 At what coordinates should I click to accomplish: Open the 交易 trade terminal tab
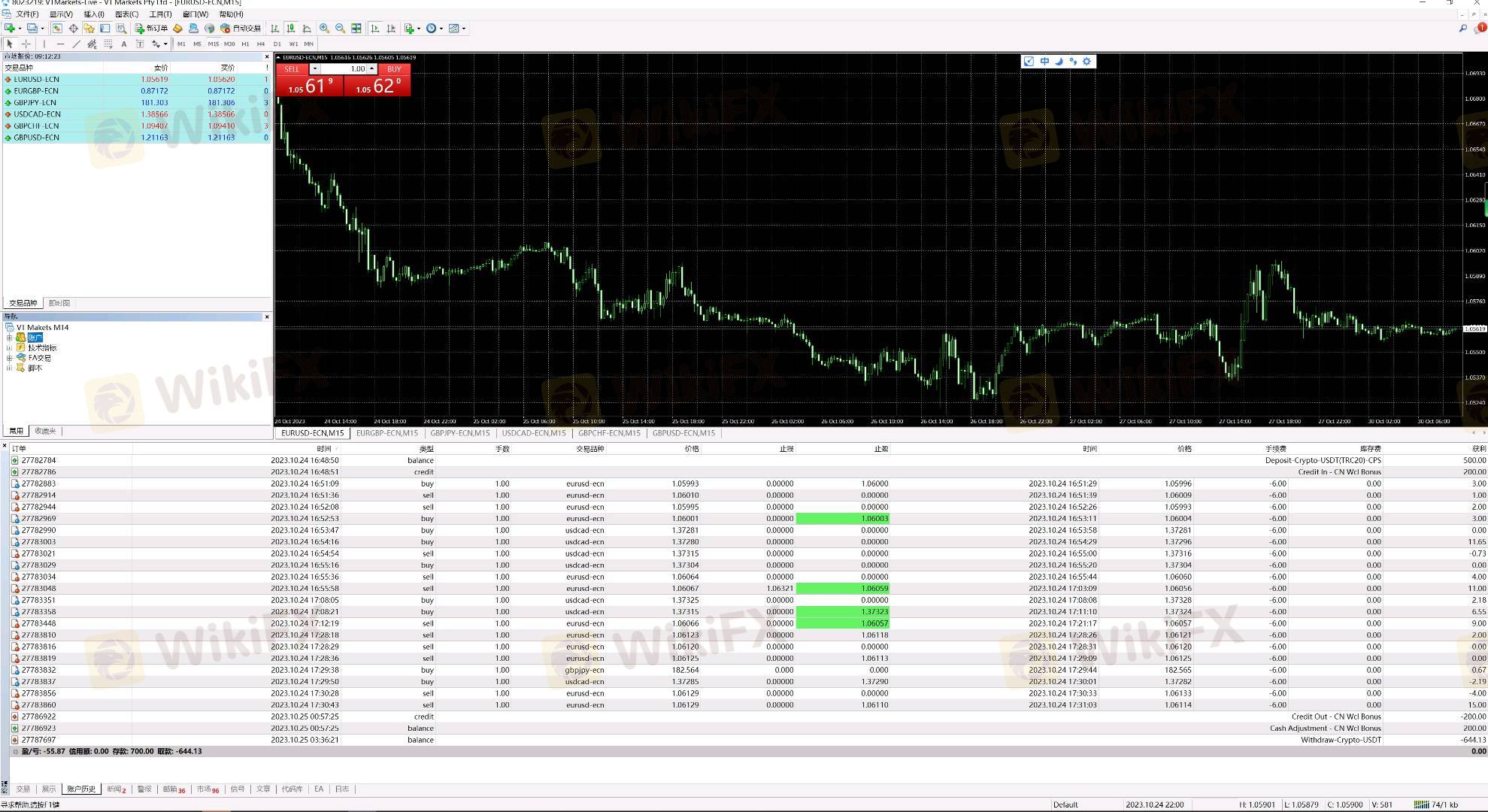(23, 789)
